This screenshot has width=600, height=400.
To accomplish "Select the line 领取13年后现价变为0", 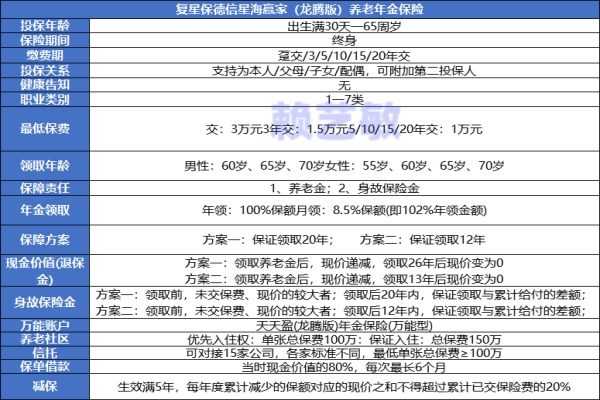I will pos(344,279).
